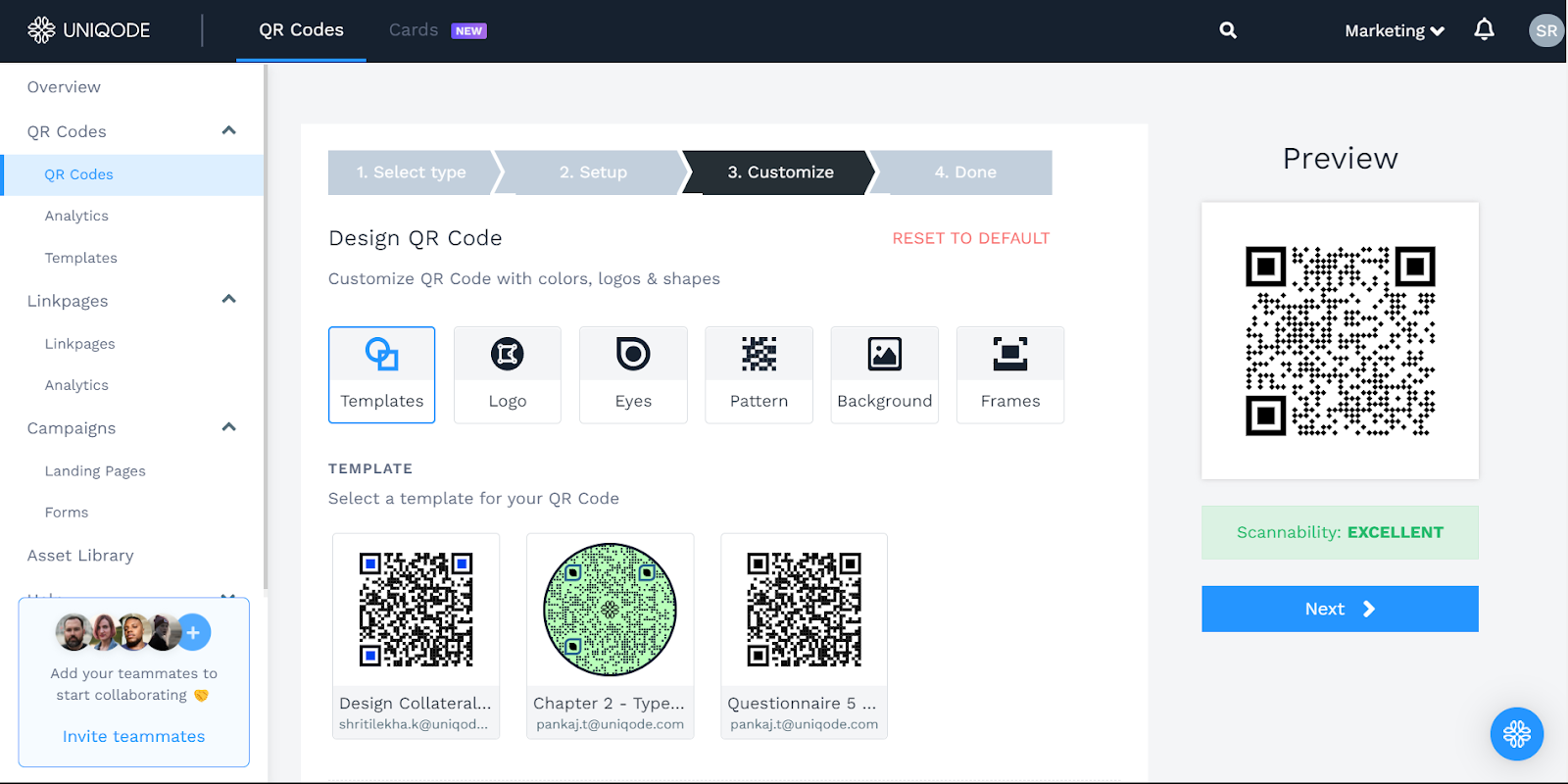This screenshot has width=1568, height=784.
Task: Click the teammate avatars group
Action: [x=132, y=633]
